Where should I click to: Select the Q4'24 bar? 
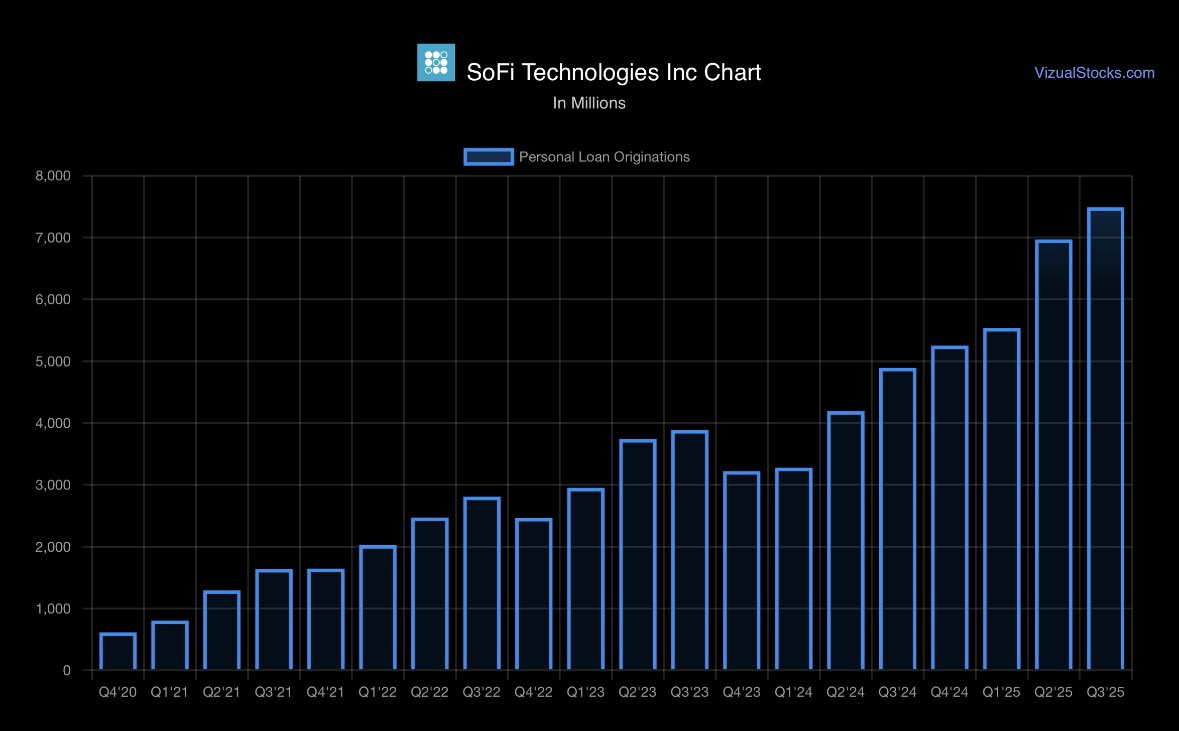pos(950,508)
